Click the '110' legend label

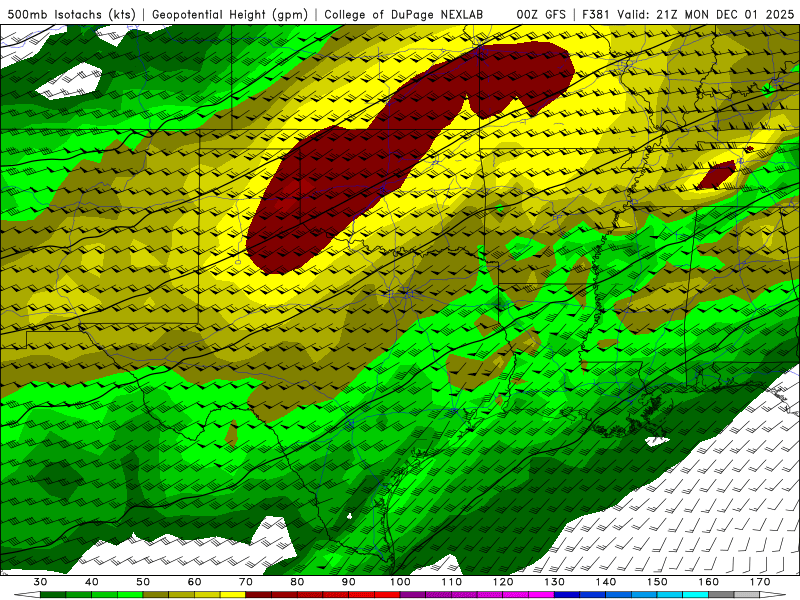pyautogui.click(x=452, y=582)
